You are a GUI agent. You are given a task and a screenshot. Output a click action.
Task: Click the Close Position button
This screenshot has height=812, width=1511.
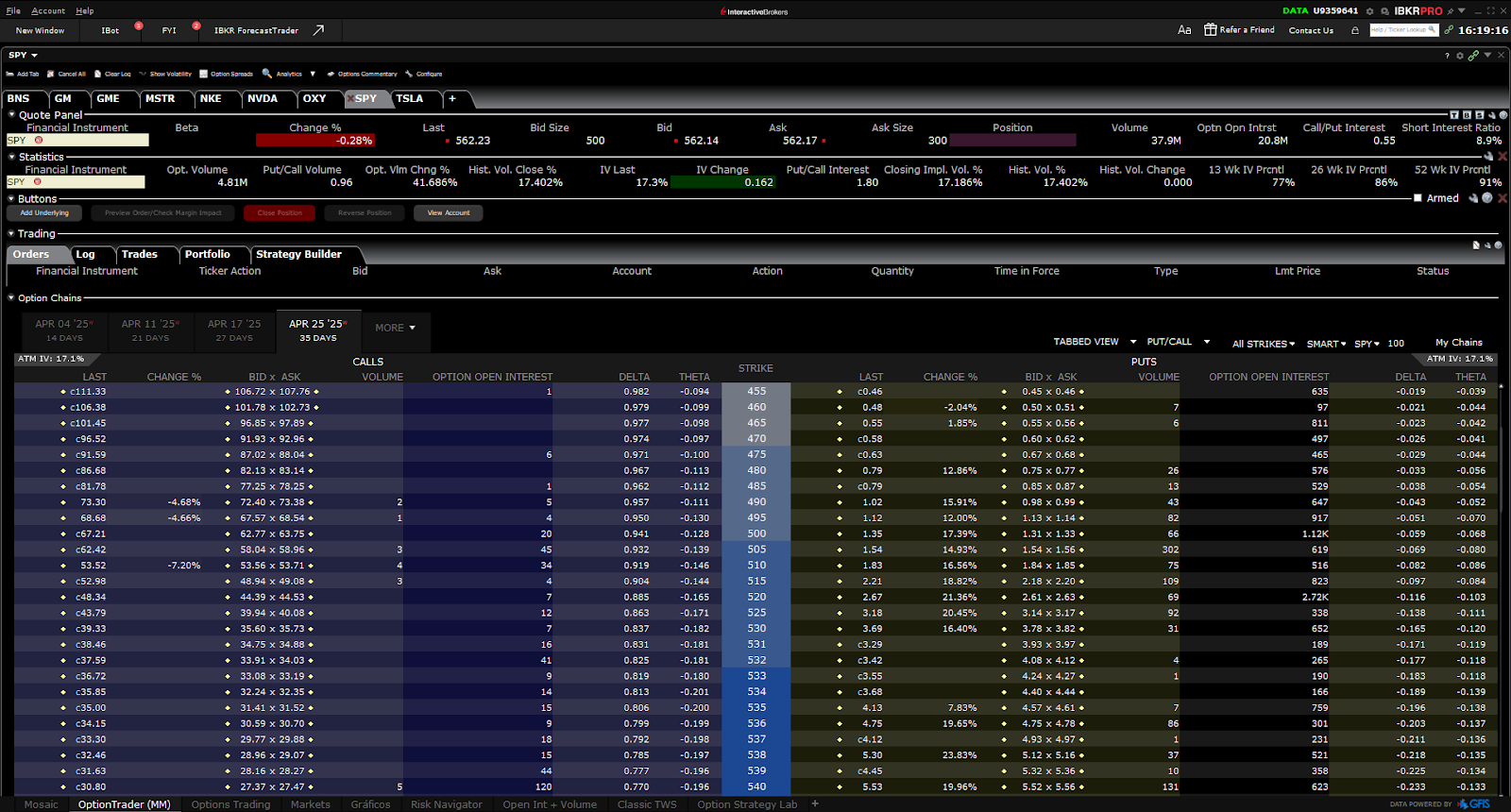click(x=280, y=212)
